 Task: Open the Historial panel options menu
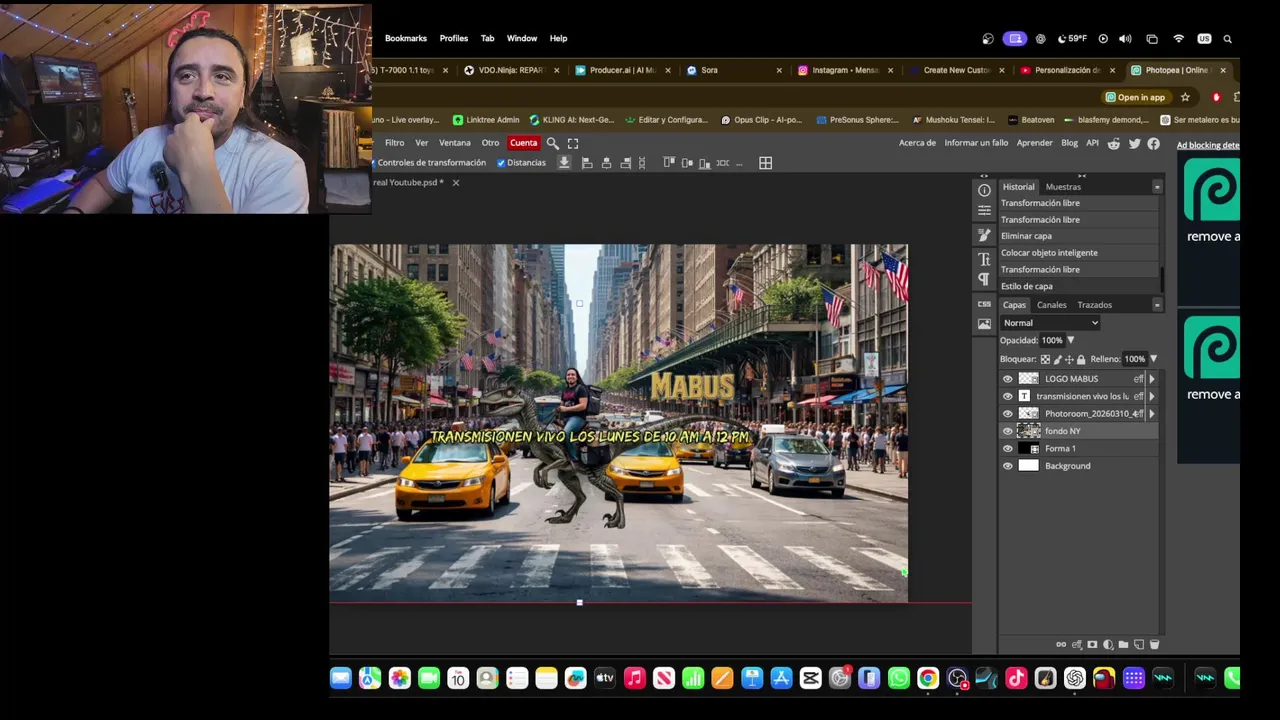point(1157,187)
